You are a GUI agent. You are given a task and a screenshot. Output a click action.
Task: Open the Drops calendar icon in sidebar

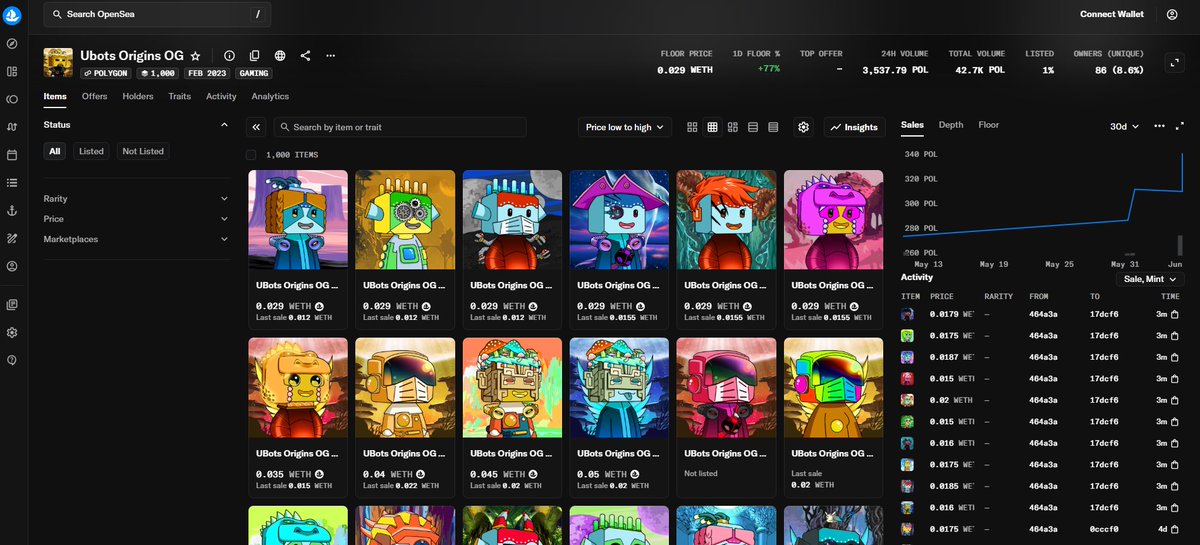(12, 155)
